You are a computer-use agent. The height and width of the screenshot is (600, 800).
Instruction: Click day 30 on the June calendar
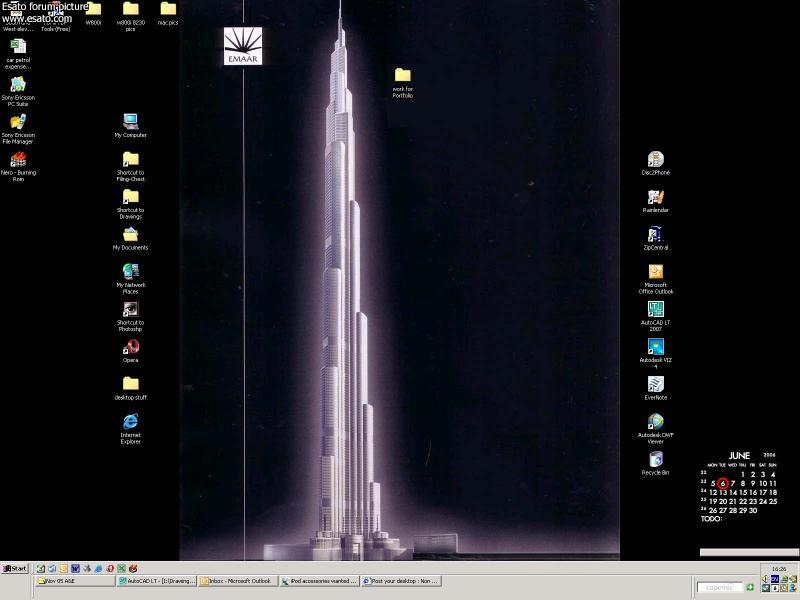pos(753,510)
